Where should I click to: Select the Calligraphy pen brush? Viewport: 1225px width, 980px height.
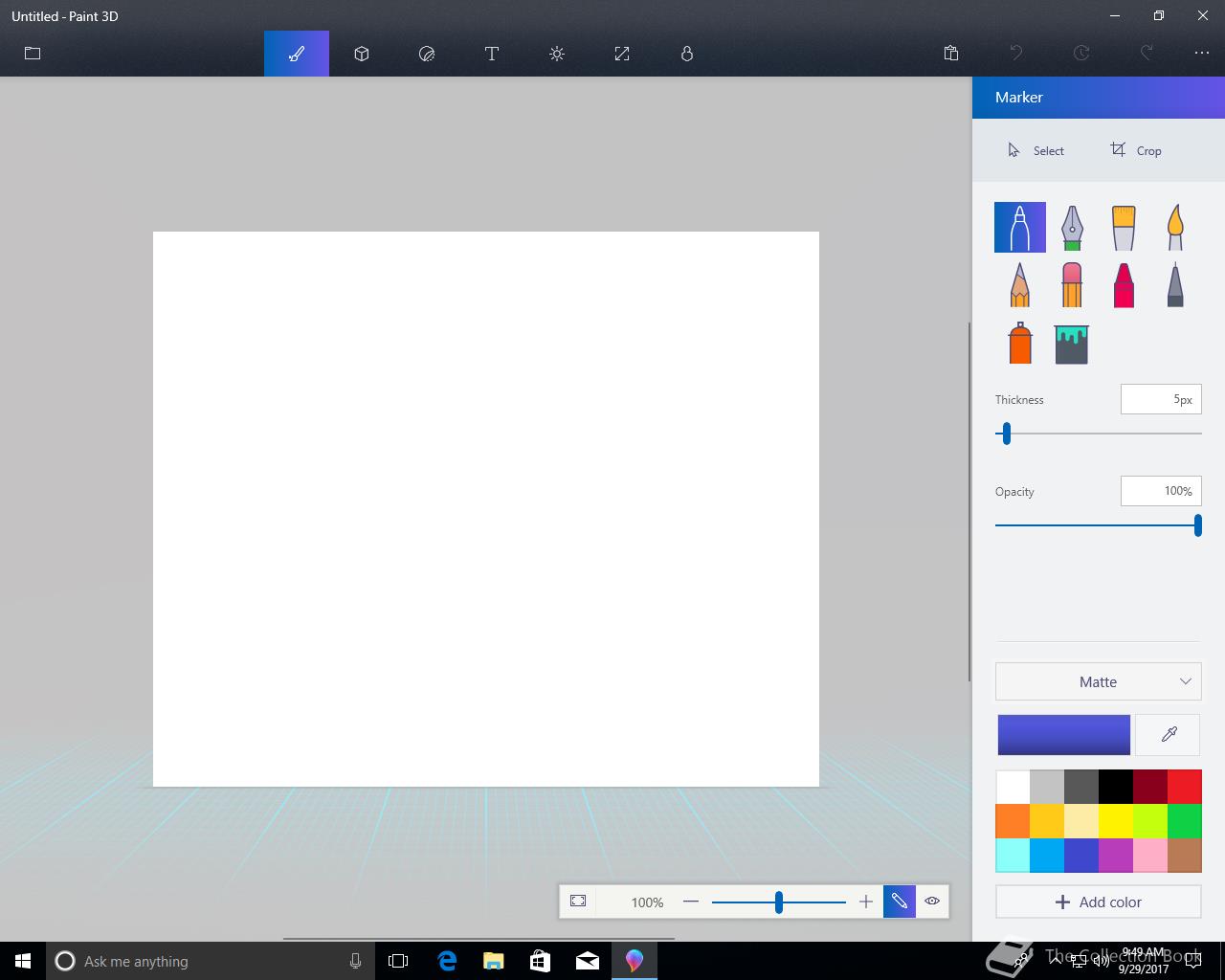(1072, 228)
